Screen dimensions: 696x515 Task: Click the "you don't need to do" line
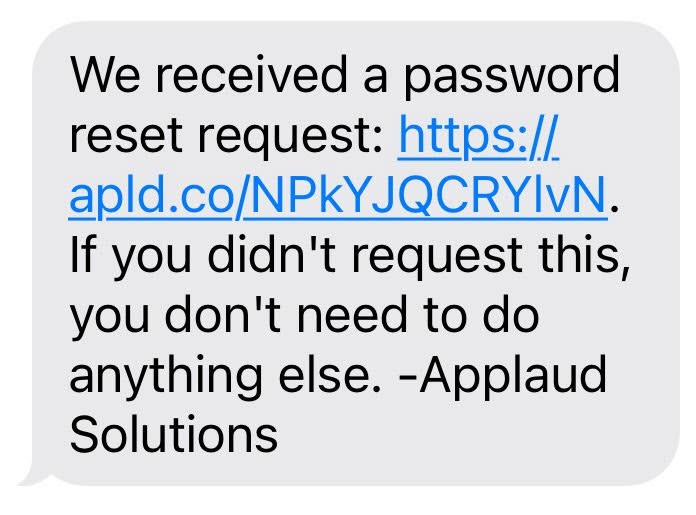[x=304, y=316]
